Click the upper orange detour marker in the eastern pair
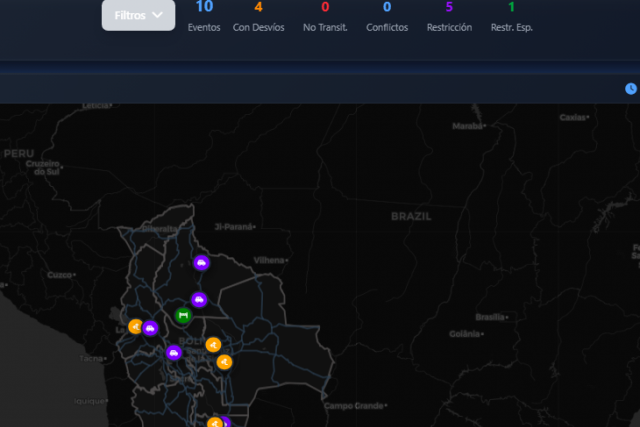Viewport: 640px width, 427px height. [212, 345]
